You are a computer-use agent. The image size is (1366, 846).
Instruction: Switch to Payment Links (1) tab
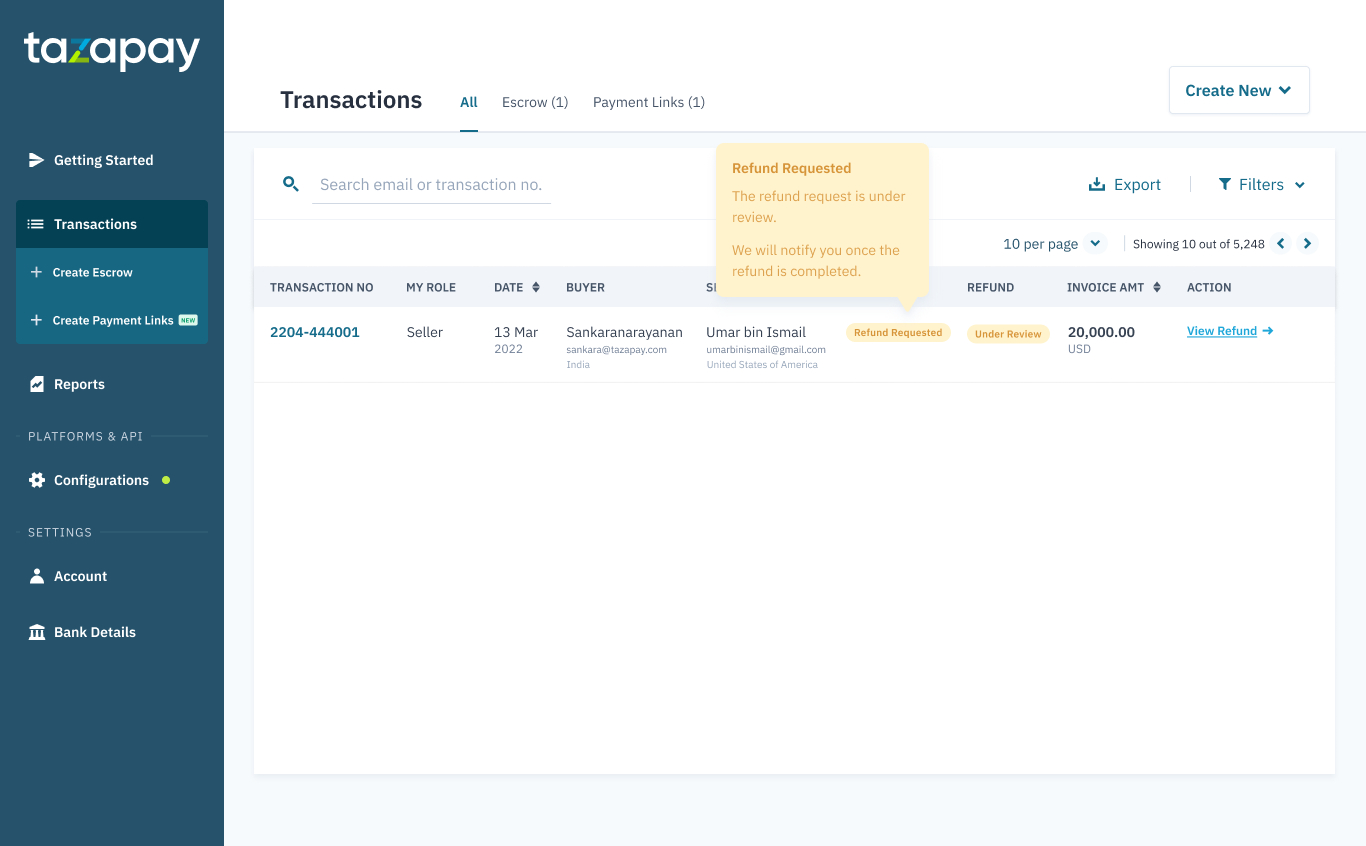649,102
